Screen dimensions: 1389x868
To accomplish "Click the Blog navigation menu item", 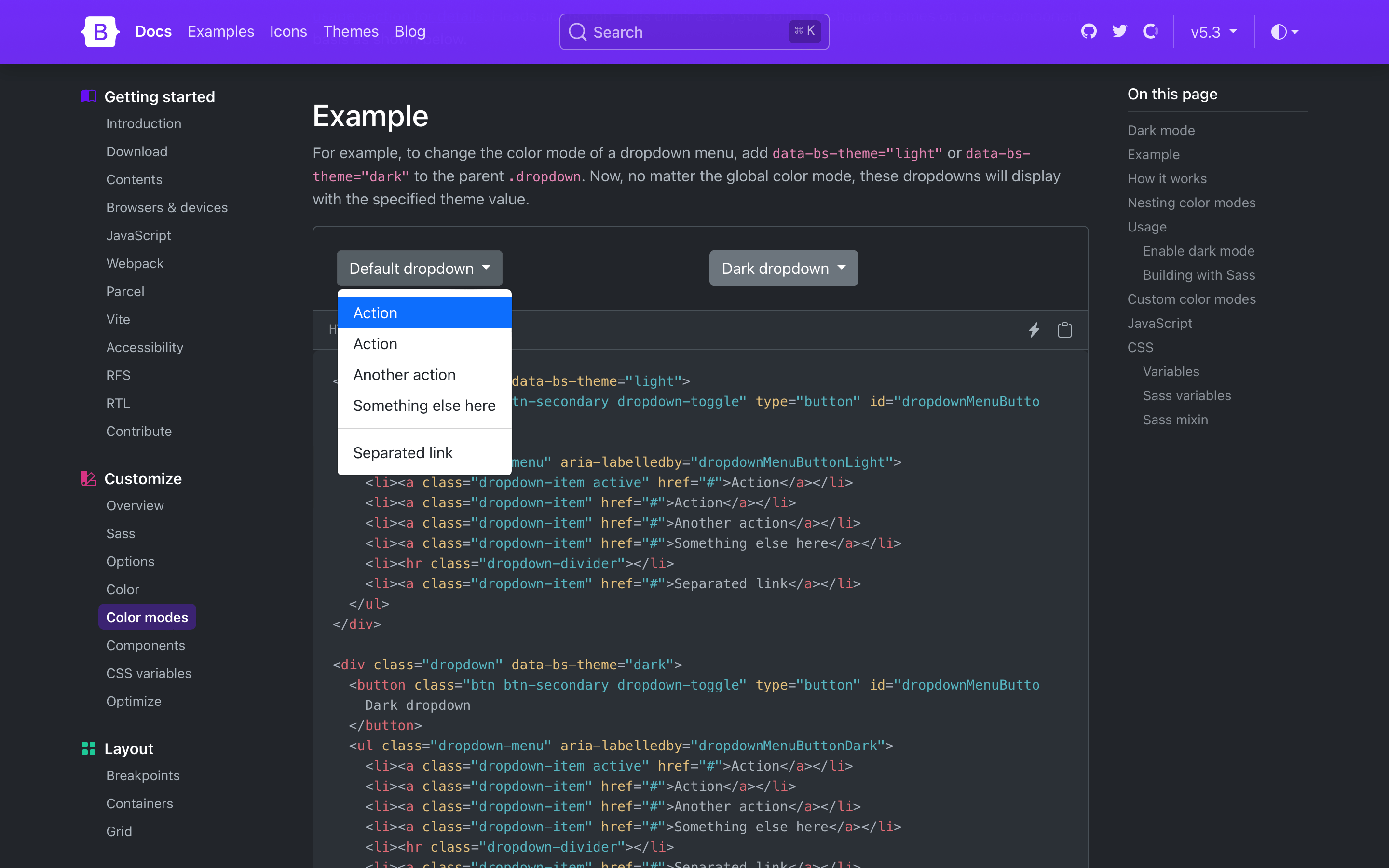I will point(410,32).
